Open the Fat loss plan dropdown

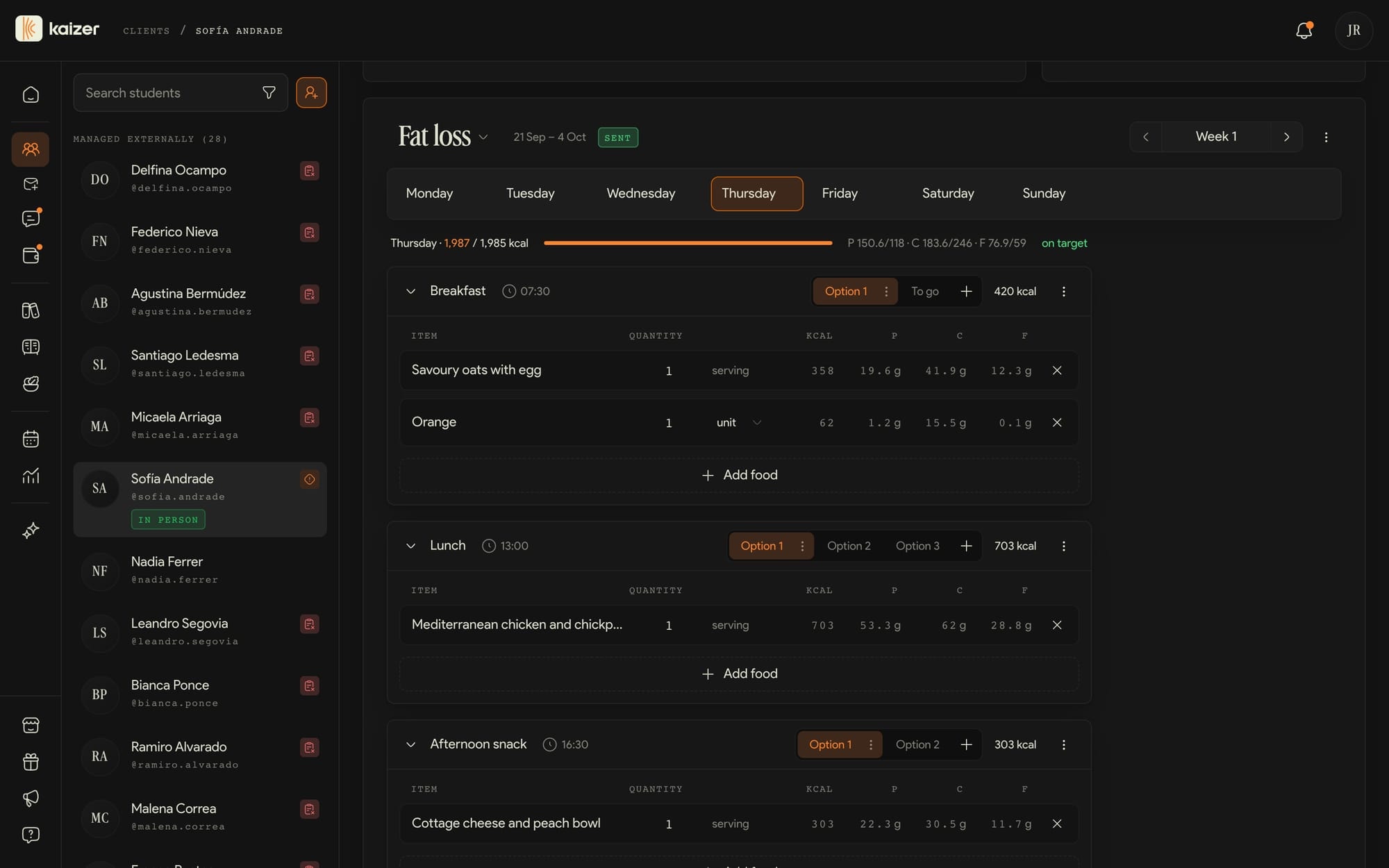coord(483,137)
